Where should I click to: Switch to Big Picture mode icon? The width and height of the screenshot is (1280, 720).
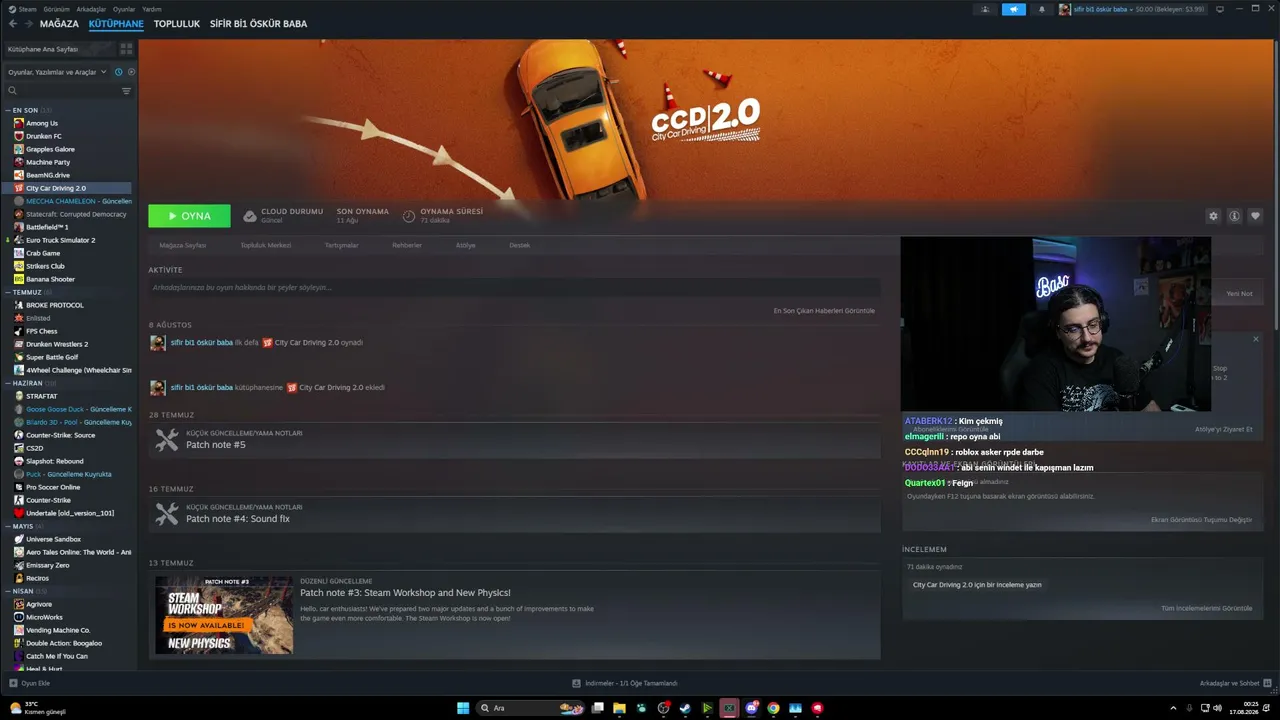(x=1220, y=9)
